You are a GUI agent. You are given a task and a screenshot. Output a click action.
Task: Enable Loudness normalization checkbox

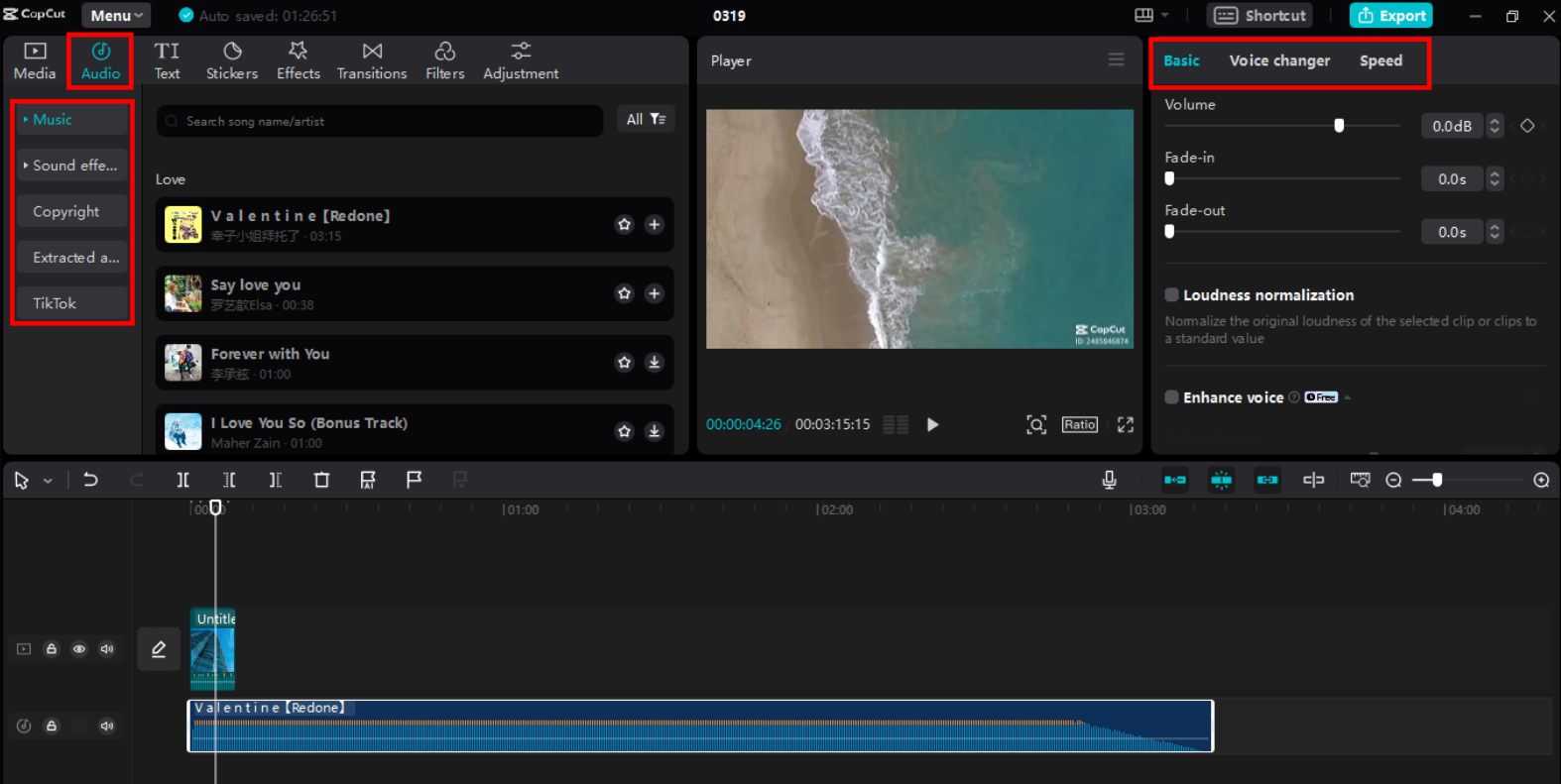coord(1171,294)
